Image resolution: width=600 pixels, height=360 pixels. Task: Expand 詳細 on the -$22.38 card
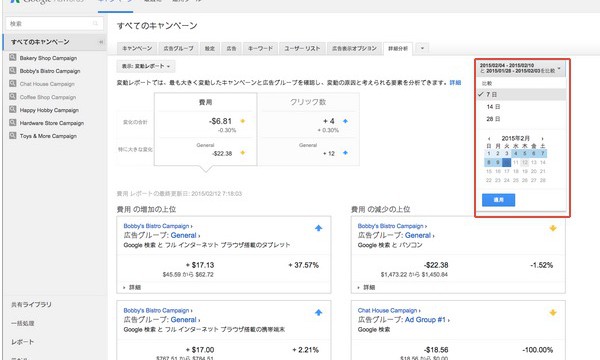click(x=366, y=287)
